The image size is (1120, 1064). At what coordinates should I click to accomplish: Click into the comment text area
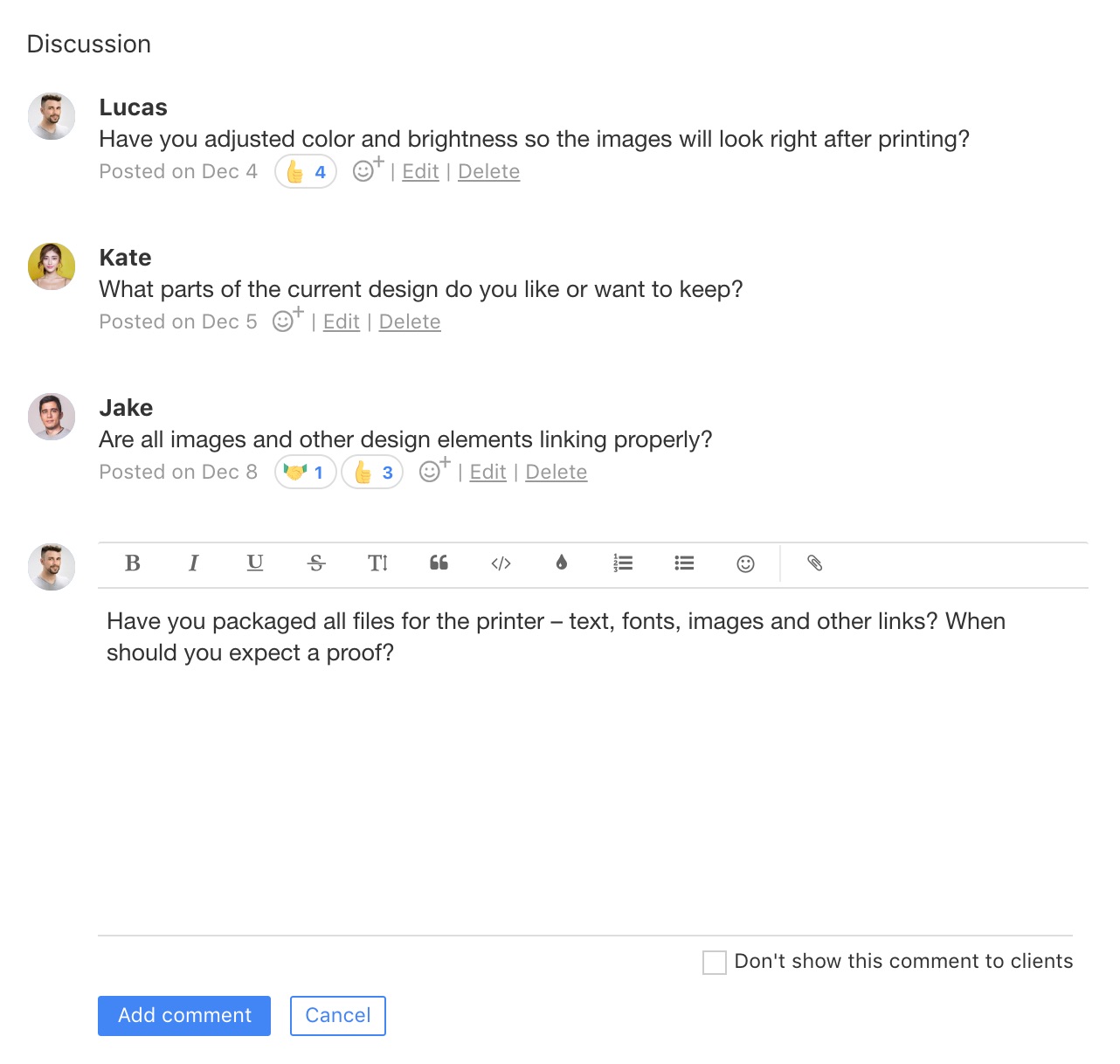585,769
